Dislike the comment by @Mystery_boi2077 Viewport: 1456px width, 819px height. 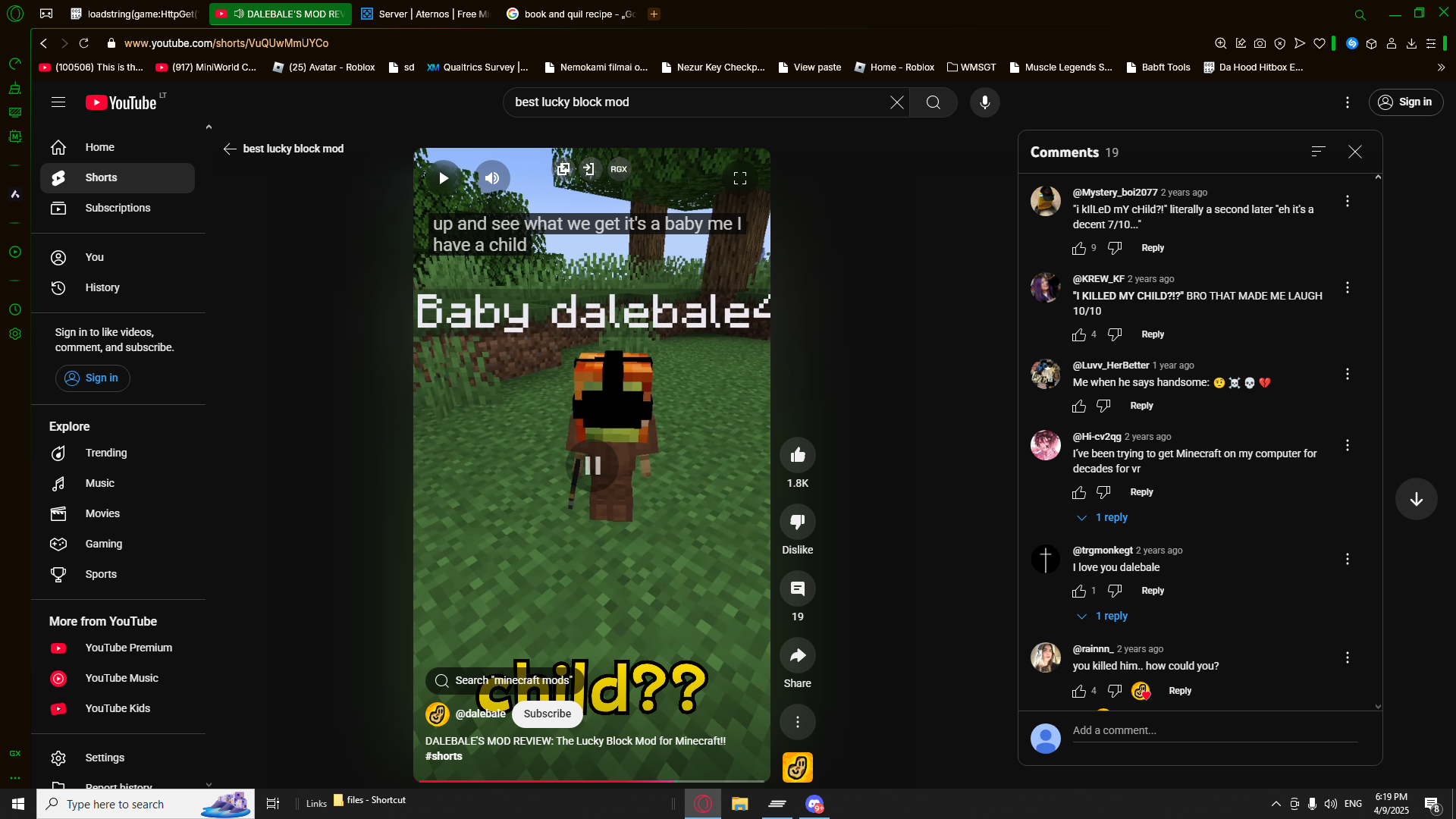point(1115,249)
